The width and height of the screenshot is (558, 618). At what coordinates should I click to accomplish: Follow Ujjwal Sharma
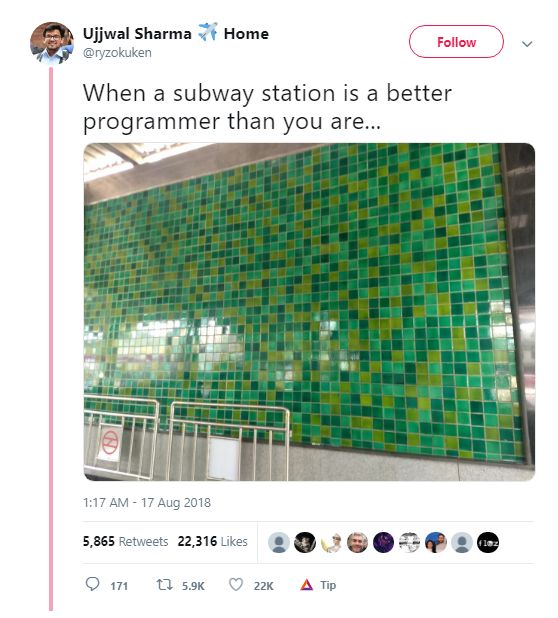tap(456, 42)
